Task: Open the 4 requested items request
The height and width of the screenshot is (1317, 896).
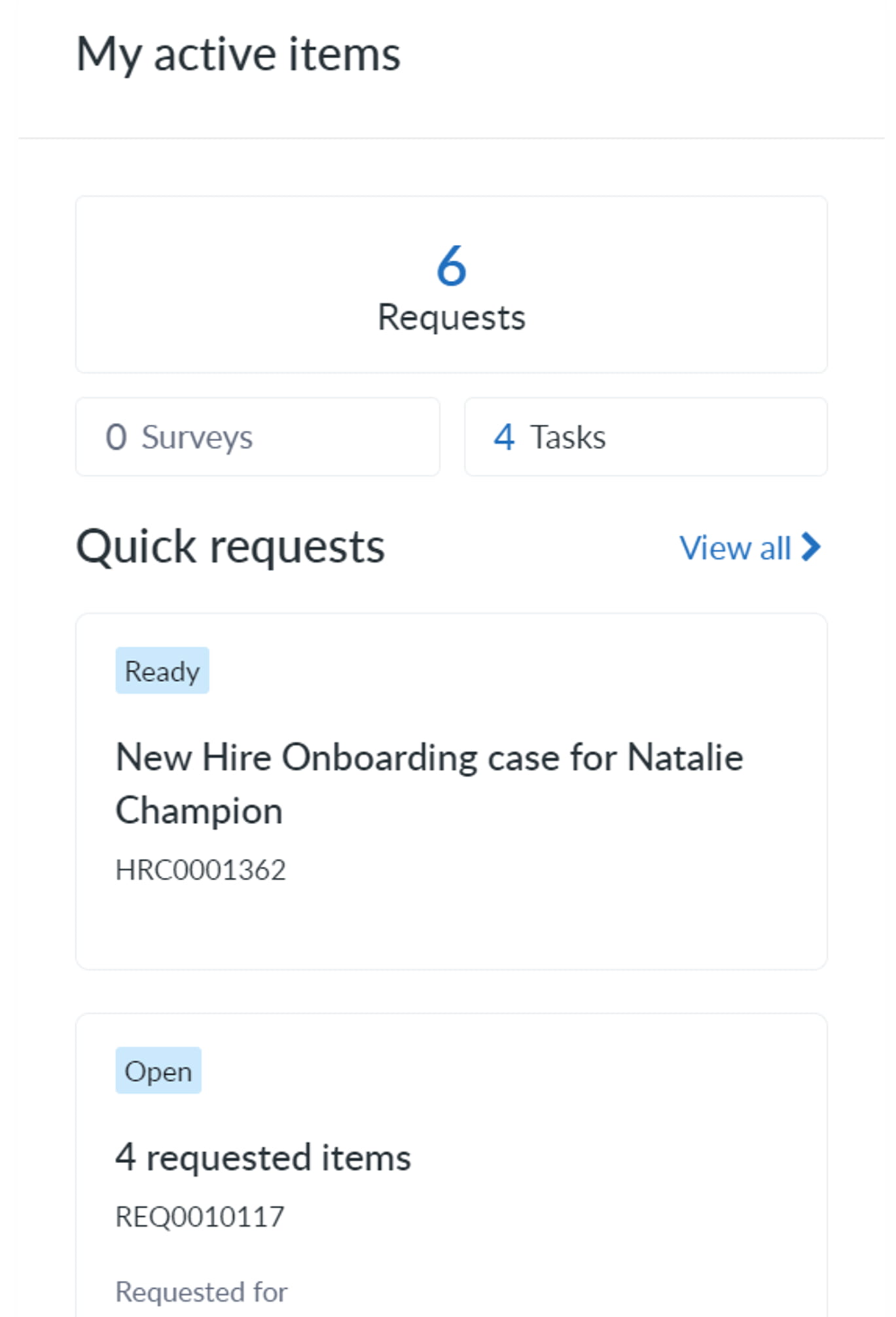Action: [263, 1157]
